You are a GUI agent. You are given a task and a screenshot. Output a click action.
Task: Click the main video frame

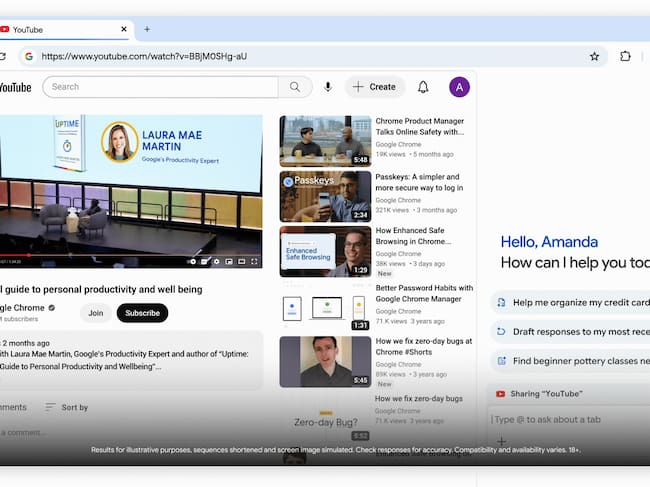[131, 191]
